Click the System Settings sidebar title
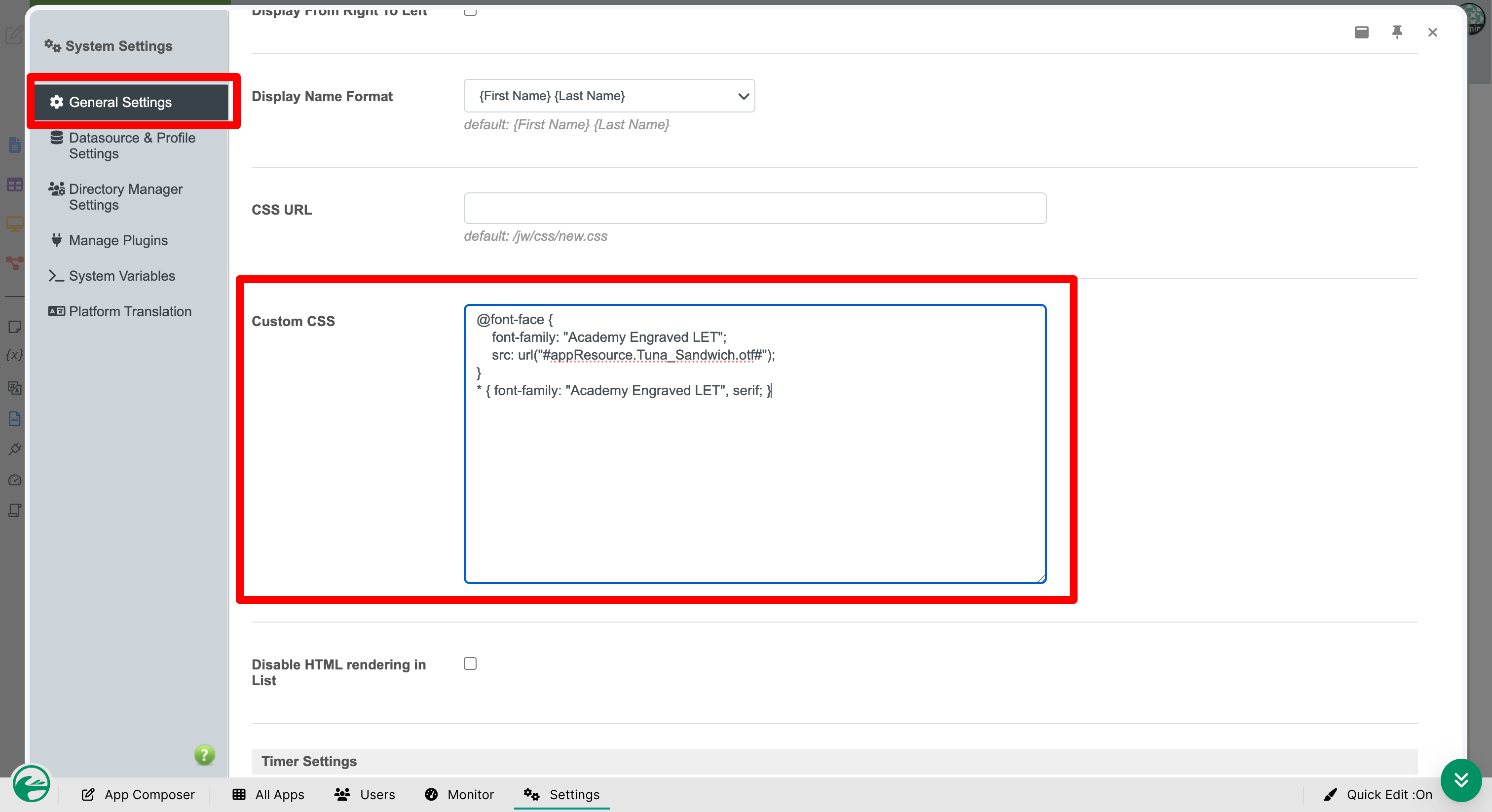Image resolution: width=1492 pixels, height=812 pixels. (118, 46)
